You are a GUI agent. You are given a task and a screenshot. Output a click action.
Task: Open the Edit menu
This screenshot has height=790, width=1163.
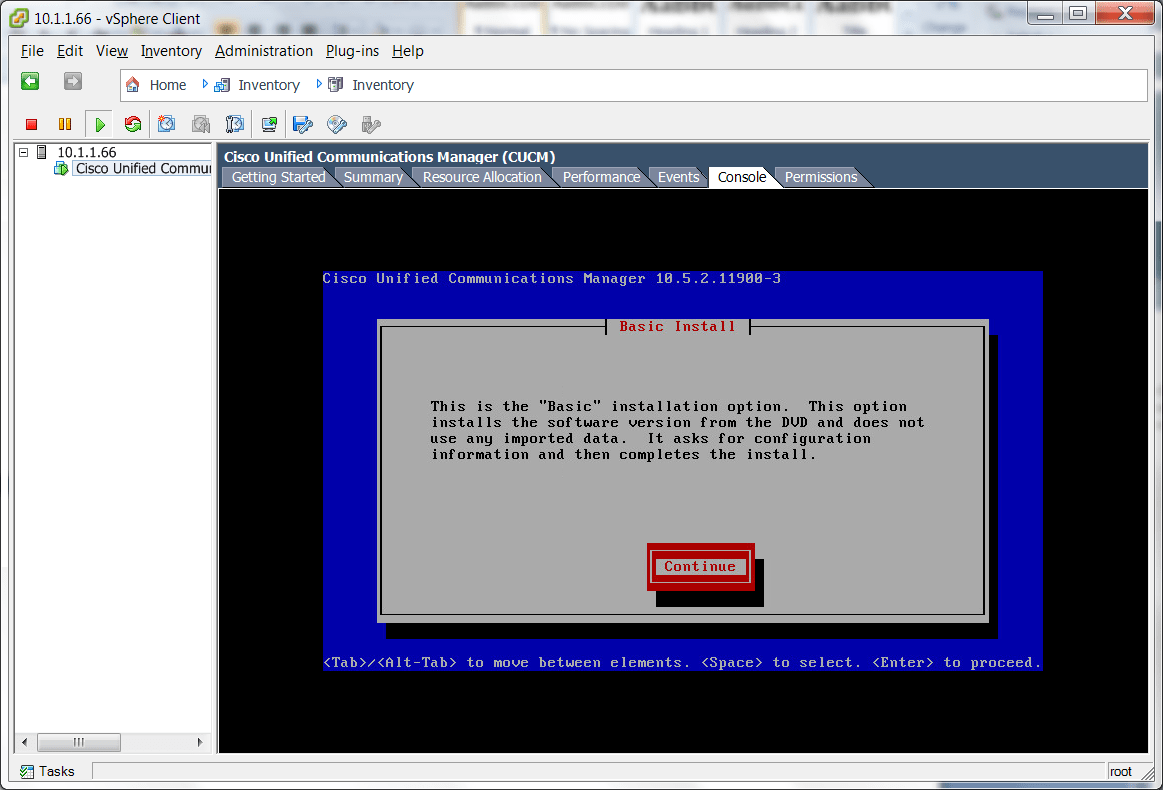tap(70, 51)
